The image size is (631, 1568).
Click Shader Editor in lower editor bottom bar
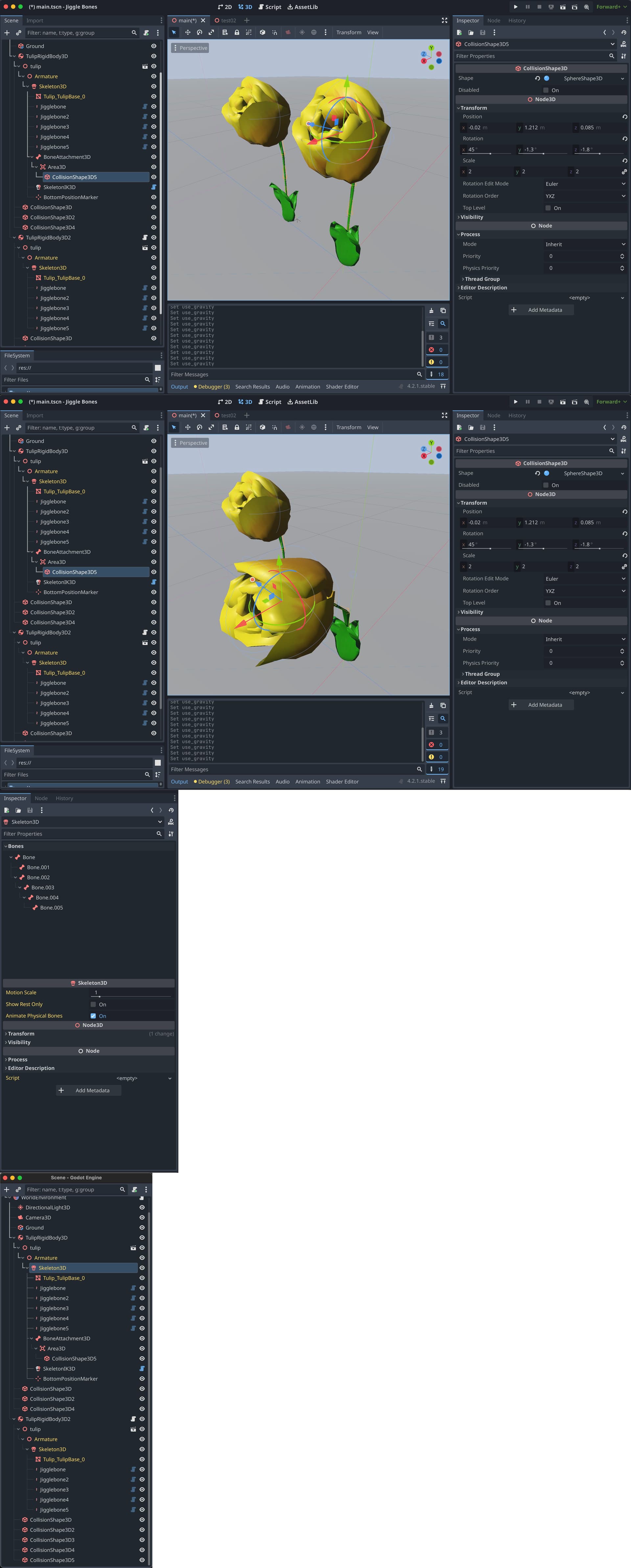coord(342,782)
